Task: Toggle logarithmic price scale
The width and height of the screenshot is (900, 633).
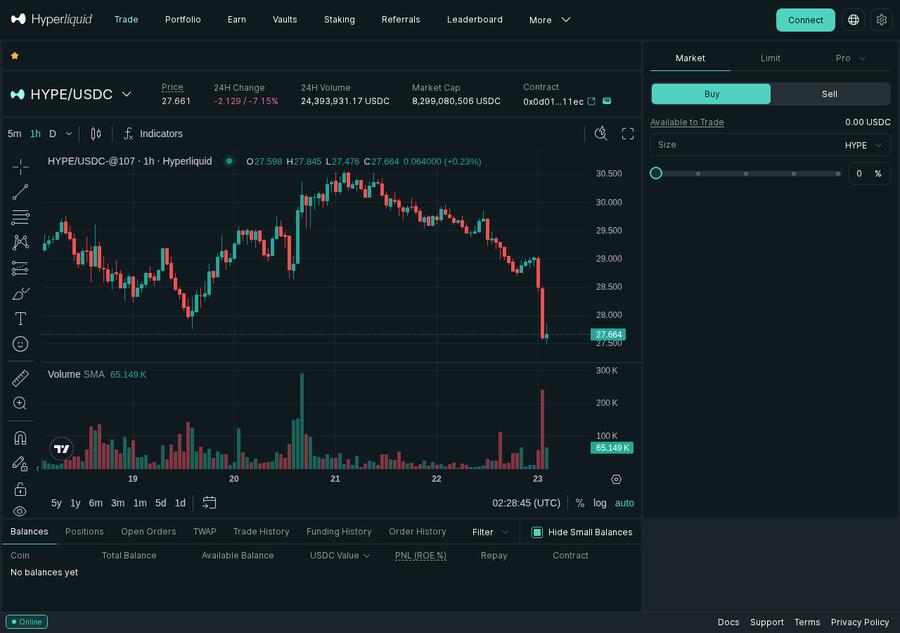Action: point(600,503)
